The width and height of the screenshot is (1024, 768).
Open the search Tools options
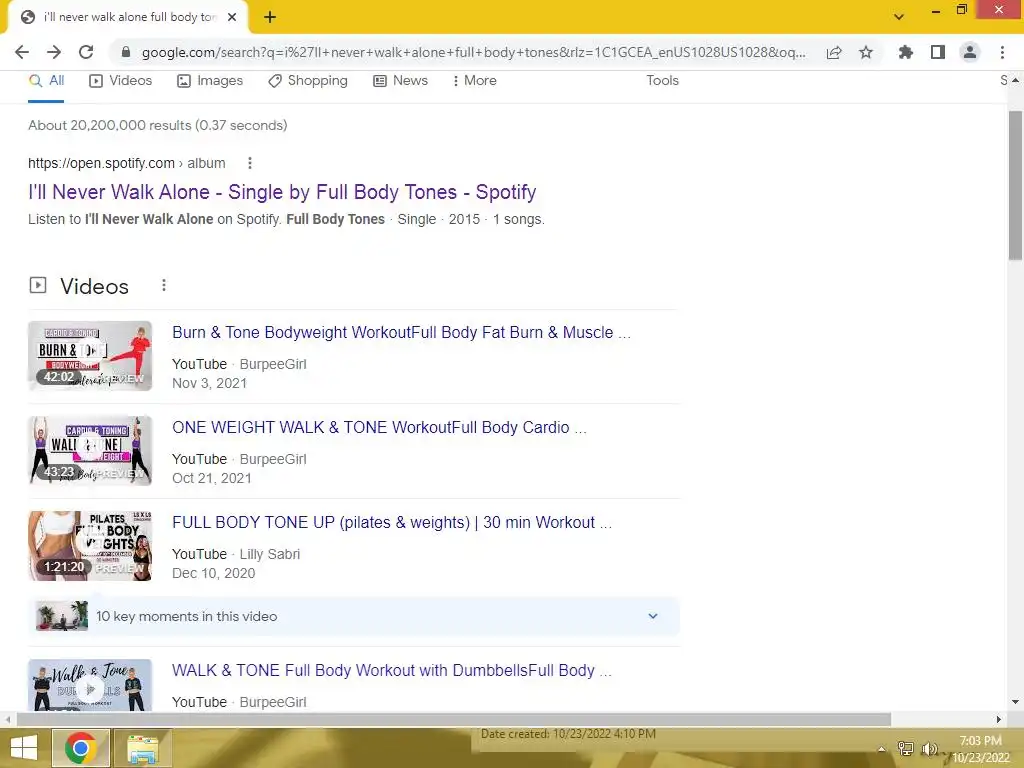662,81
